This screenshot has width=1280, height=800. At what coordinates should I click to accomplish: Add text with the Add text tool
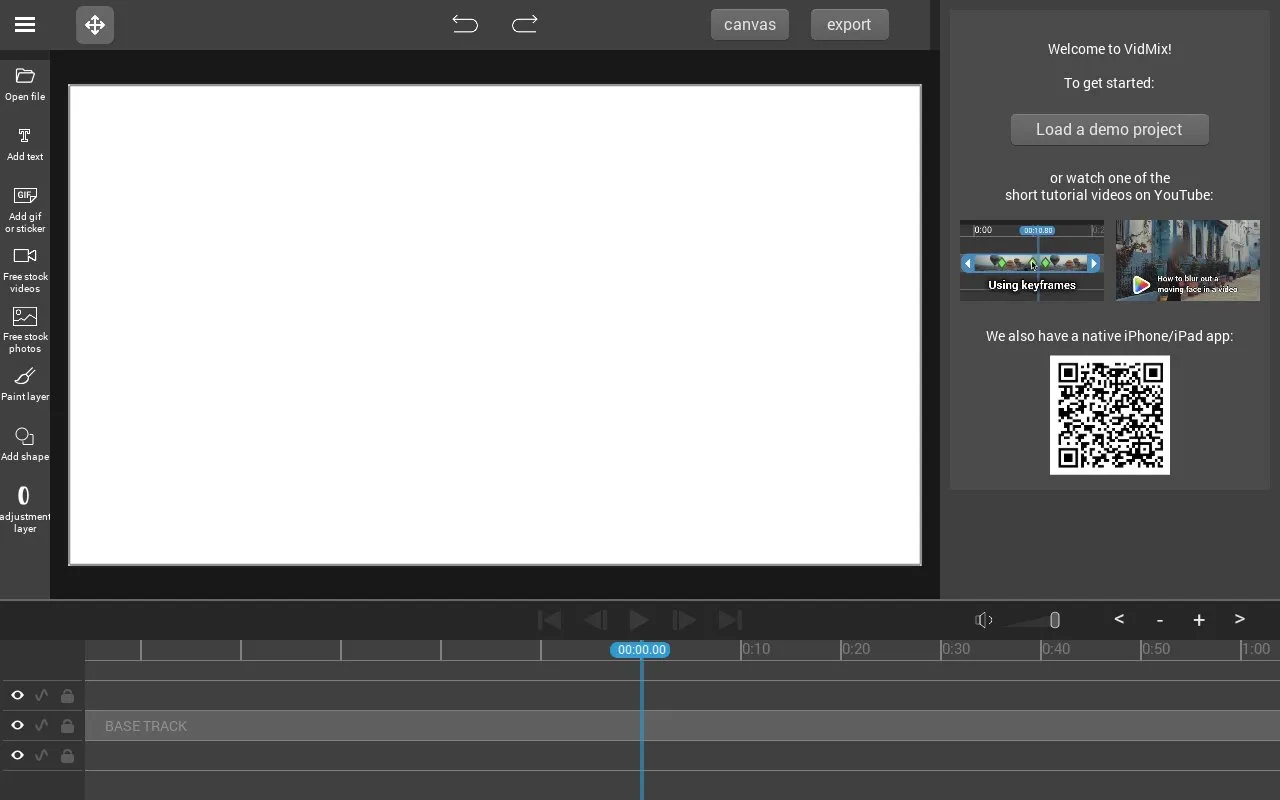coord(25,144)
